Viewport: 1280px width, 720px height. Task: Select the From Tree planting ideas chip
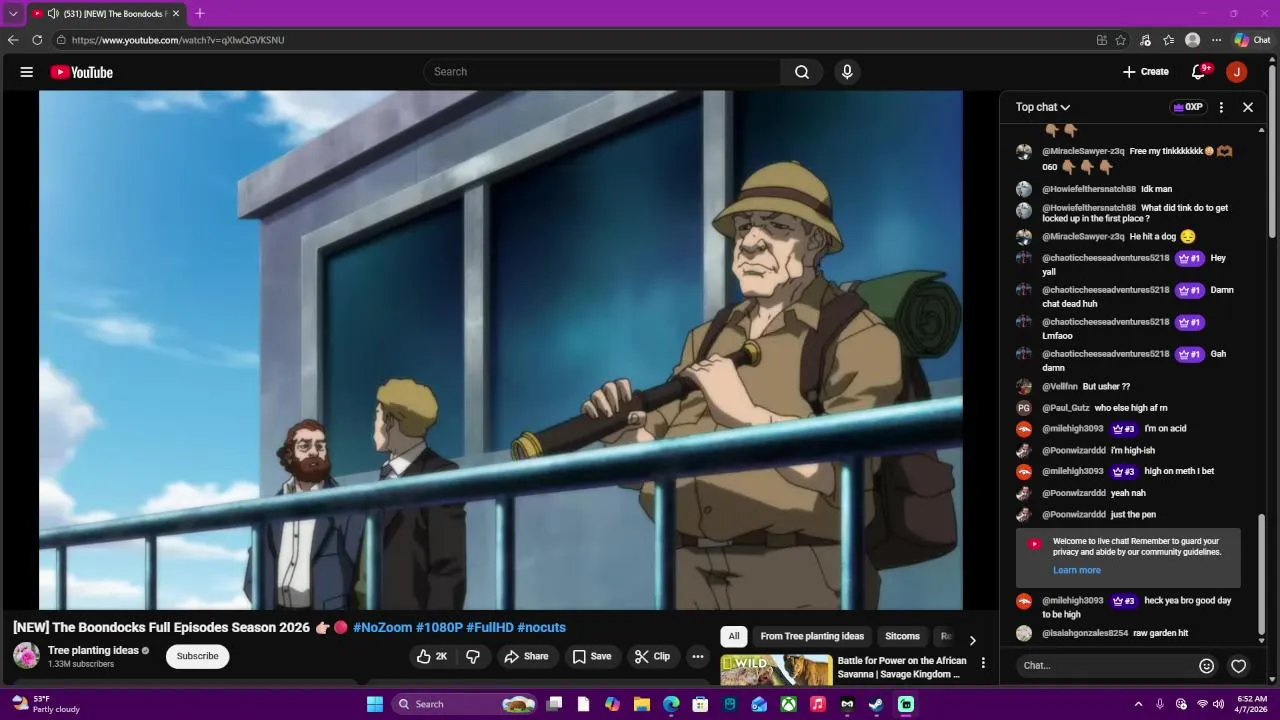[x=812, y=636]
